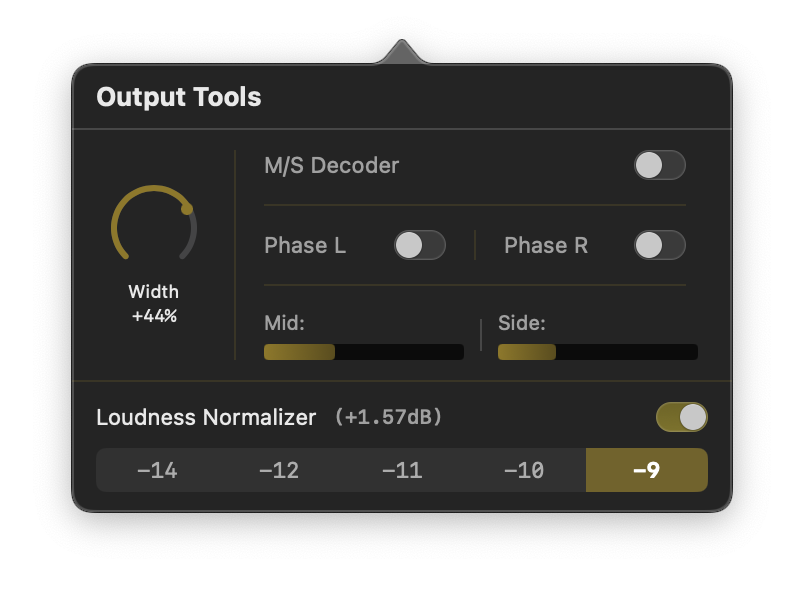Disable the Loudness Normalizer switch
804x592 pixels.
point(681,417)
